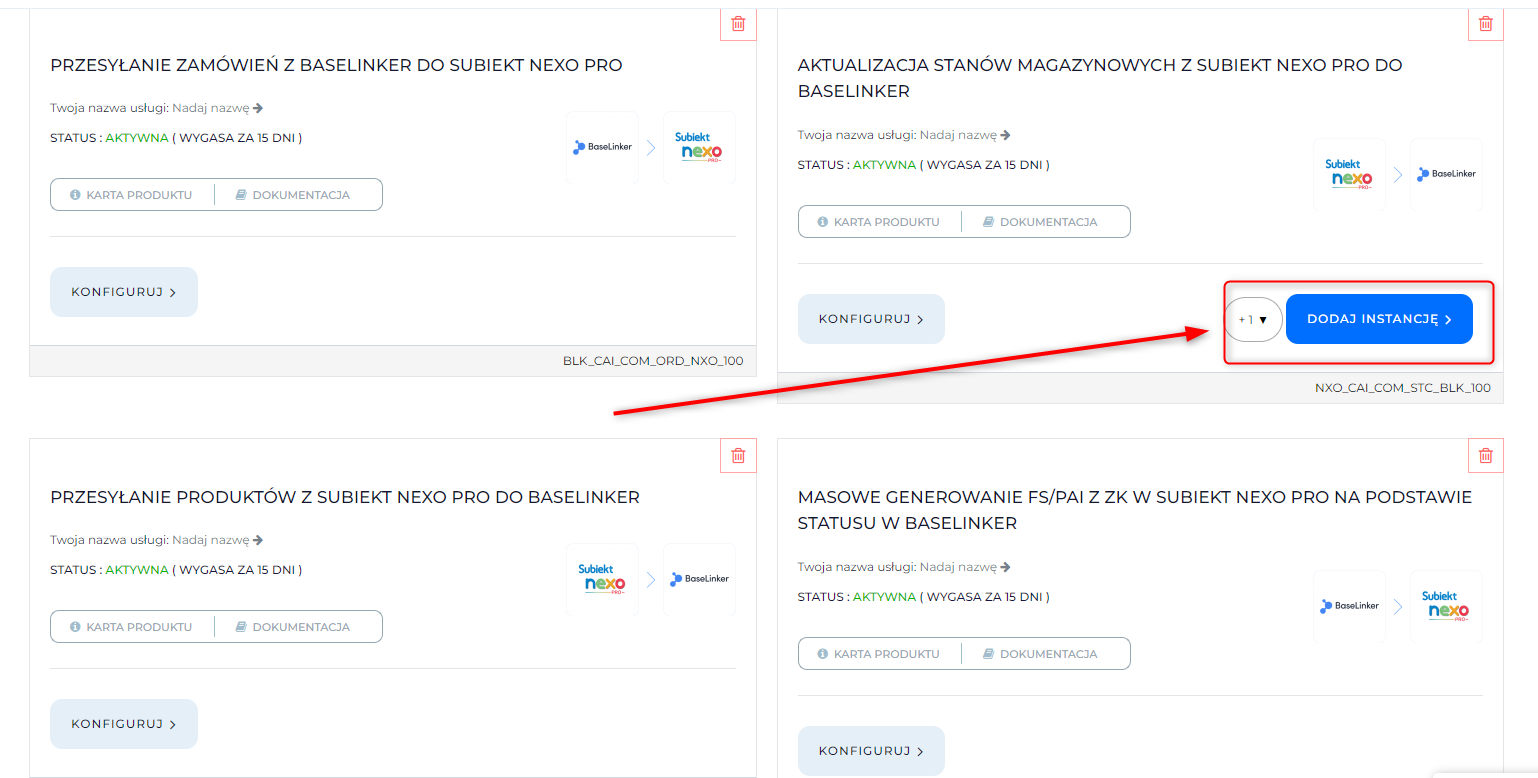Delete the Przesyłanie produktów service card

pos(738,455)
